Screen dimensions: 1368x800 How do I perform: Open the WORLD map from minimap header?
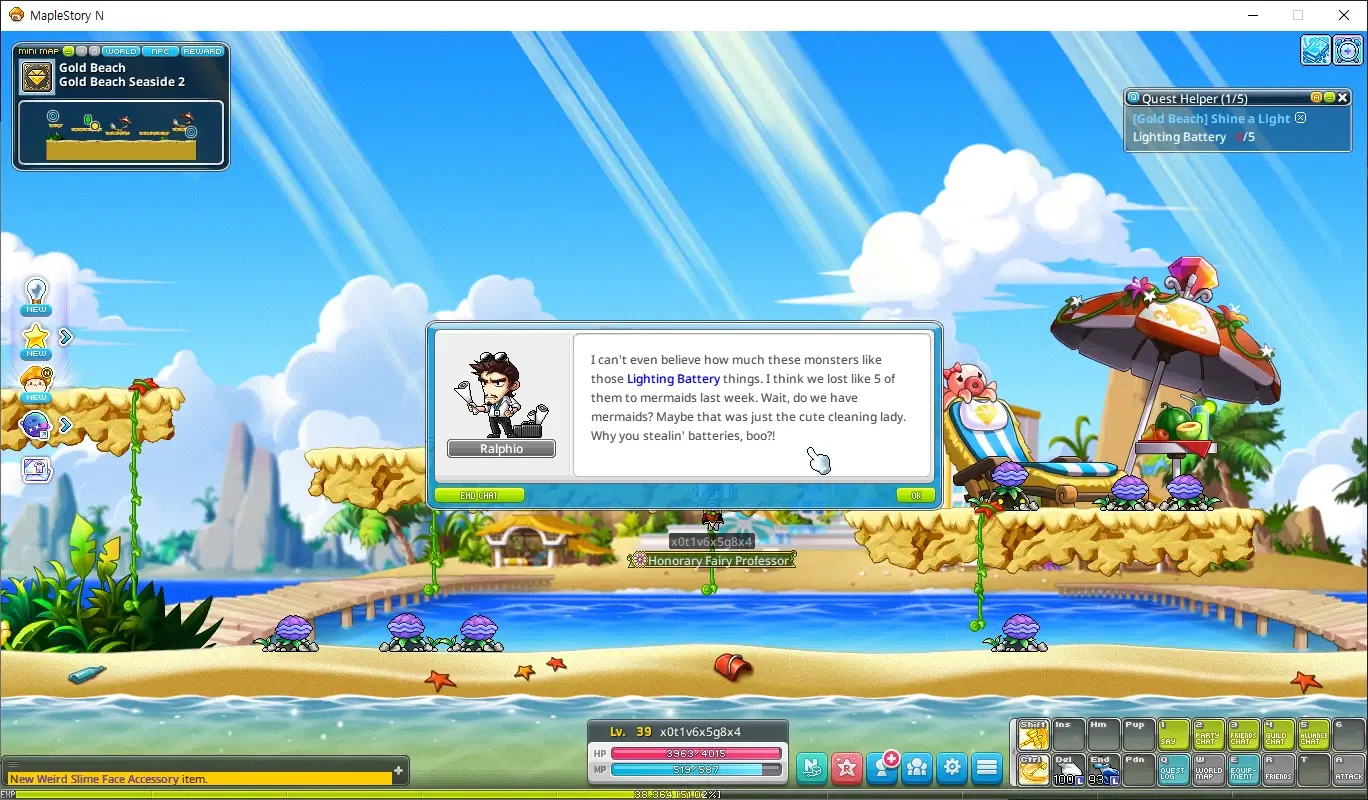121,51
